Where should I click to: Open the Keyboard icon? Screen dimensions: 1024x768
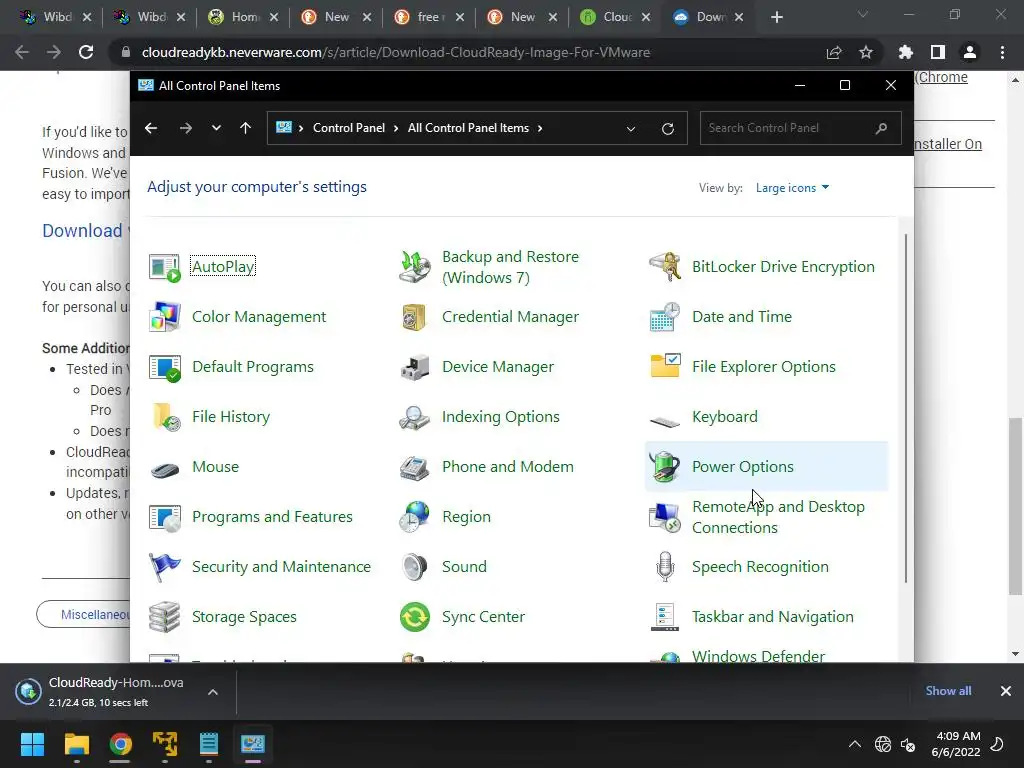[665, 421]
